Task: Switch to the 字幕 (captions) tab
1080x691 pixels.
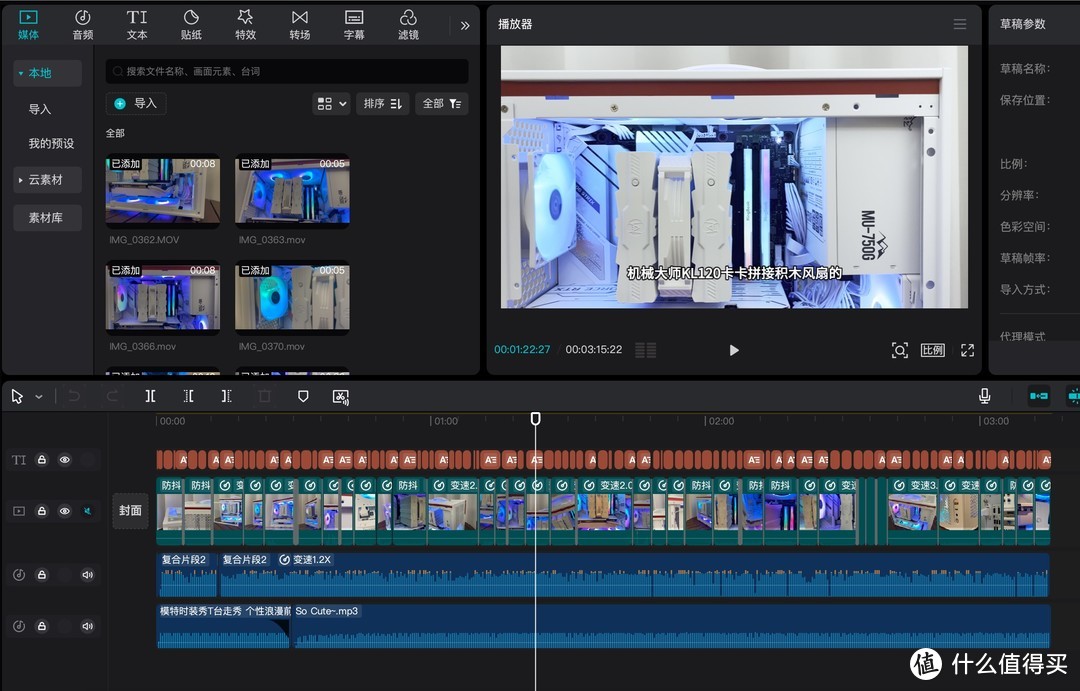Action: click(354, 24)
